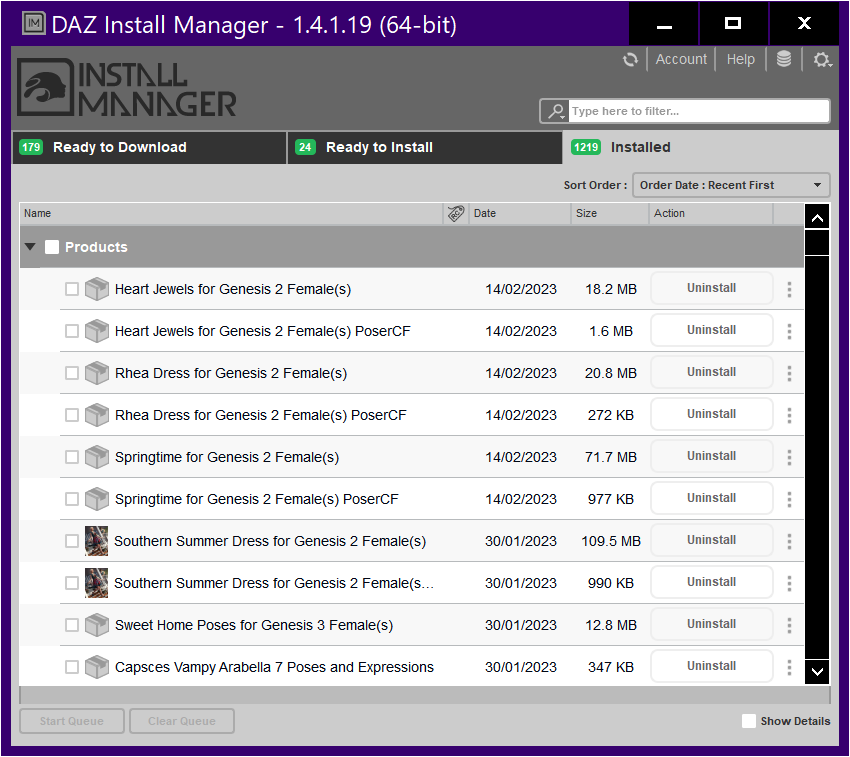Click thumbnail of 990 KB Southern Summer Dress
This screenshot has width=850, height=757.
(96, 583)
